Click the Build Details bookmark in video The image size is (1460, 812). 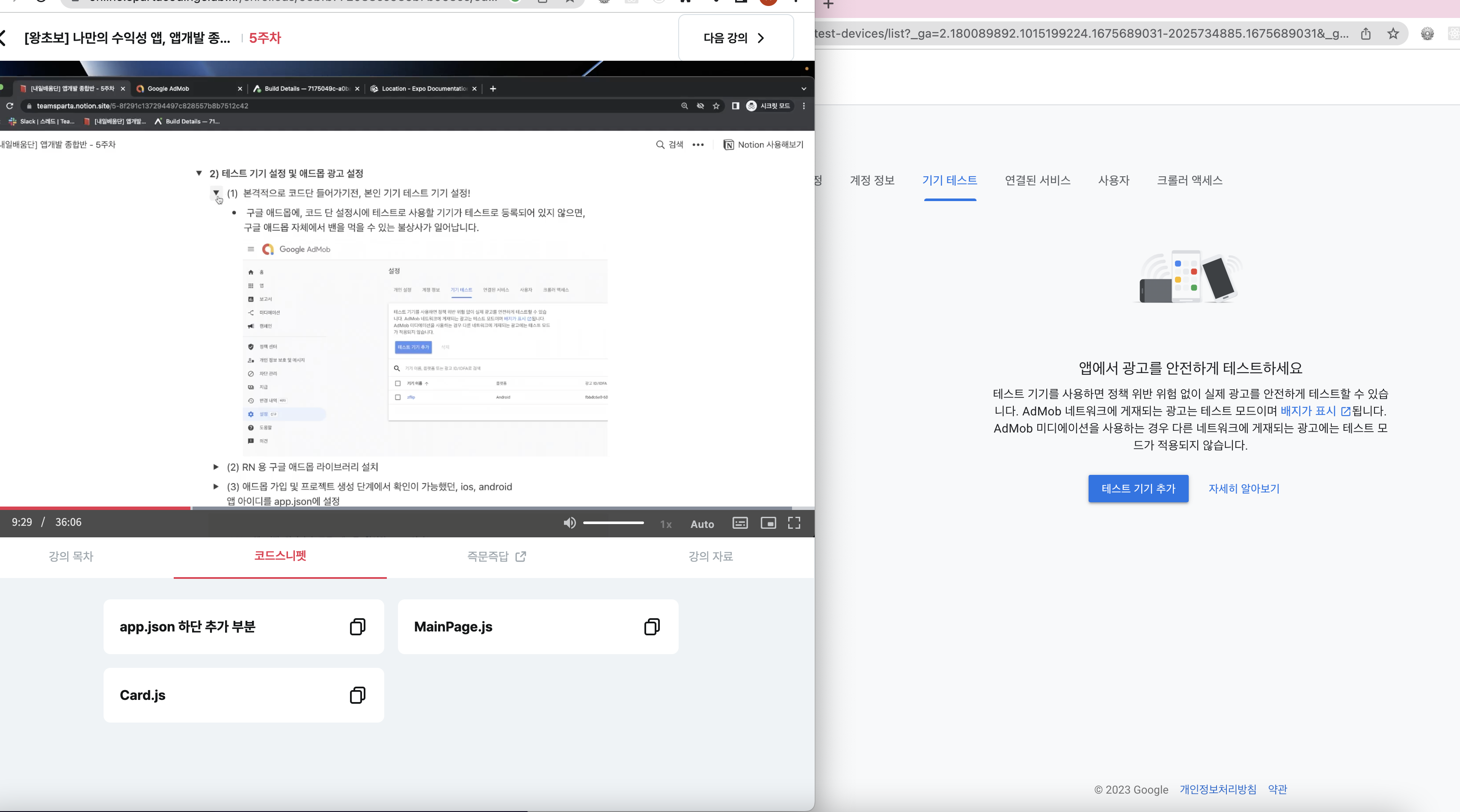pos(187,121)
